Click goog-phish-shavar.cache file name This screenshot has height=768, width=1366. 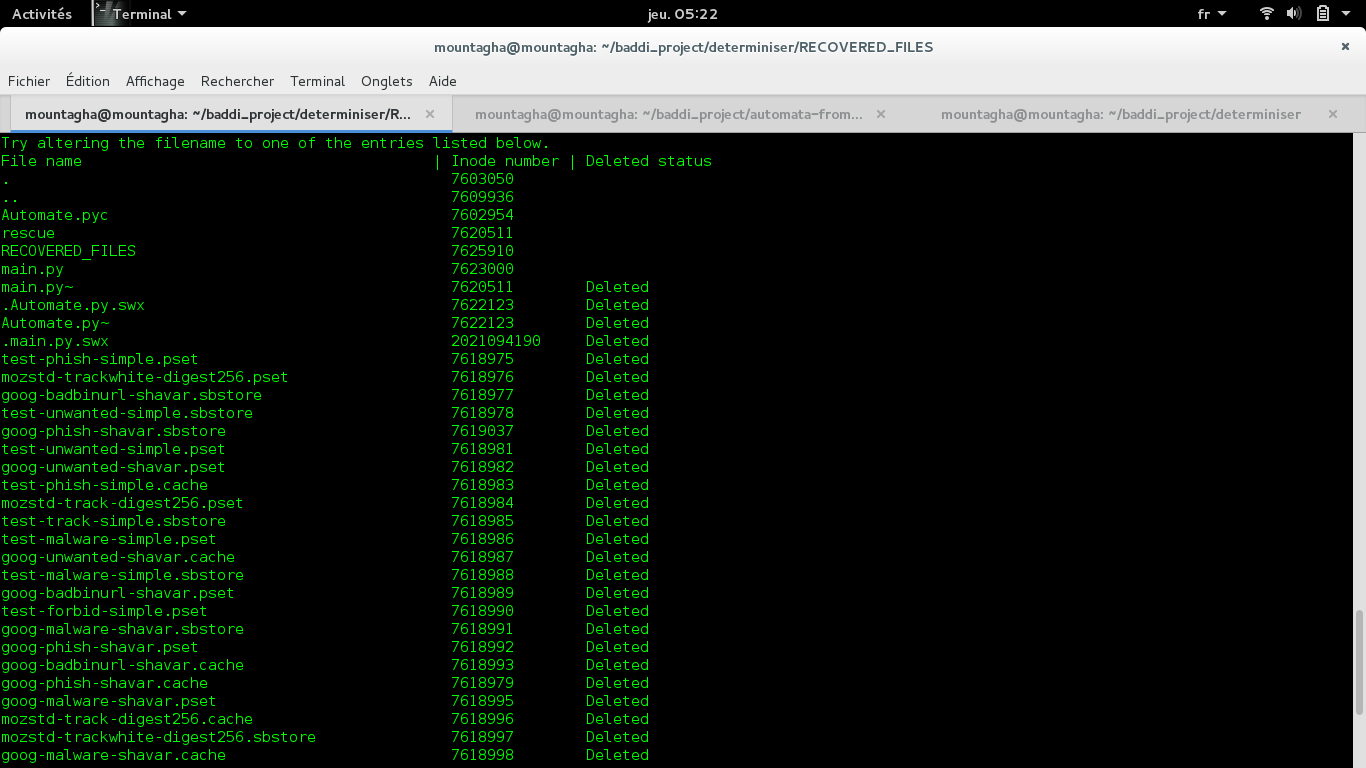point(104,683)
